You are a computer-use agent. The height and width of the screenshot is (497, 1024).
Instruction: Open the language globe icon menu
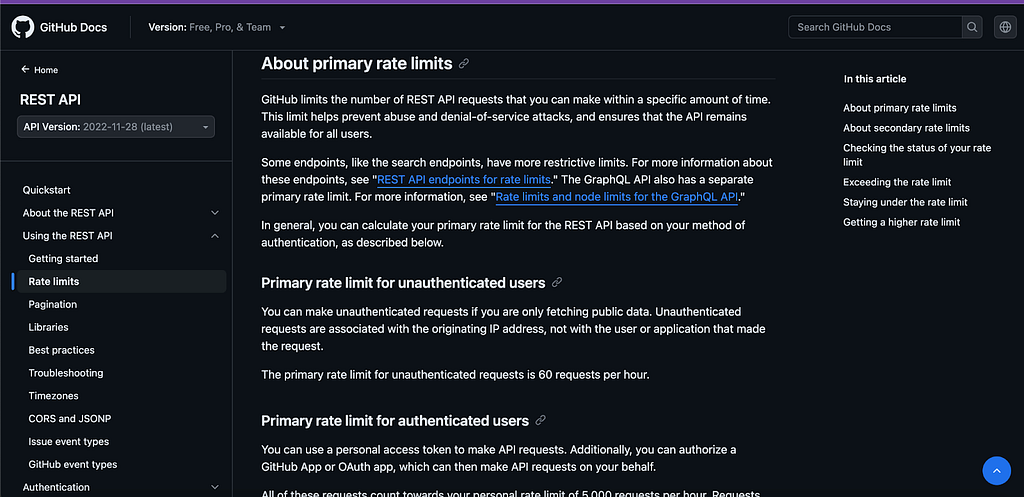(1005, 27)
